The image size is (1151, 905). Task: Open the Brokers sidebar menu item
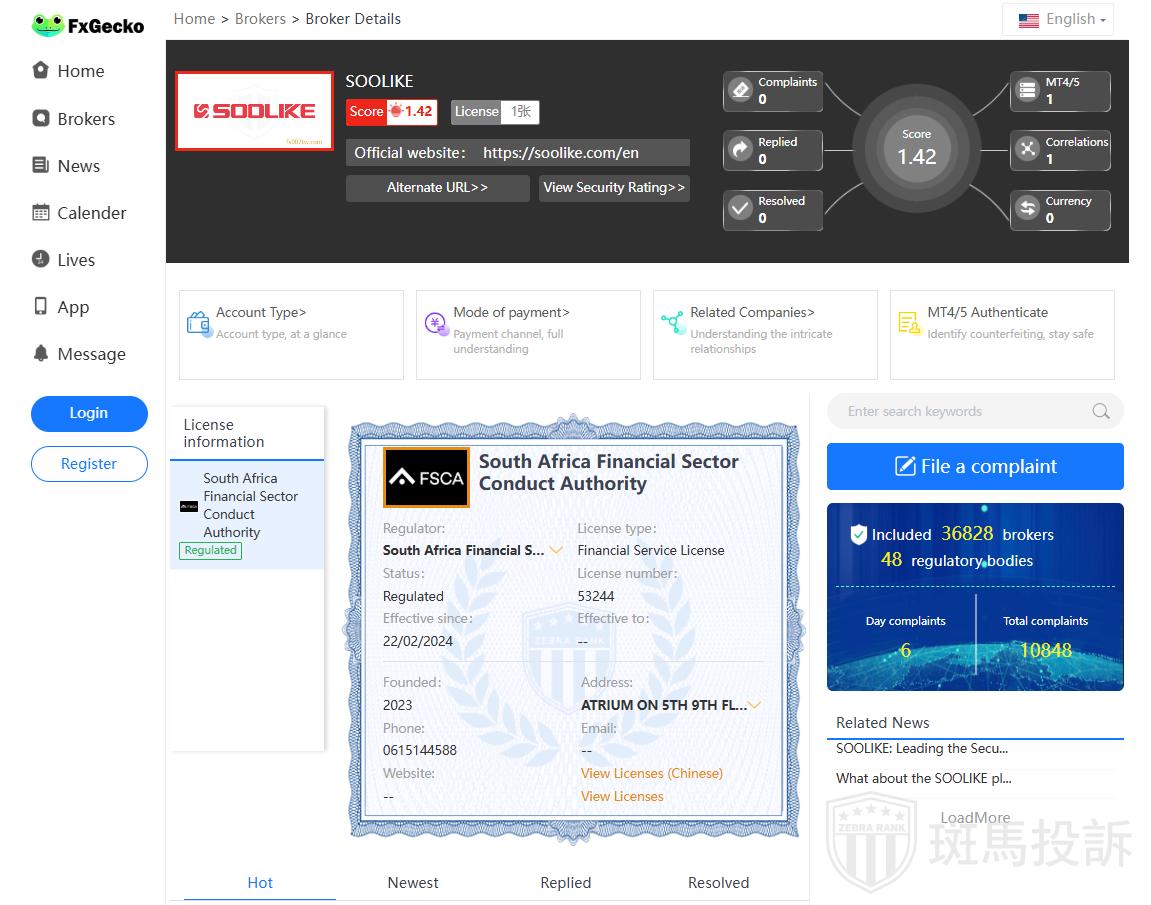(x=86, y=119)
